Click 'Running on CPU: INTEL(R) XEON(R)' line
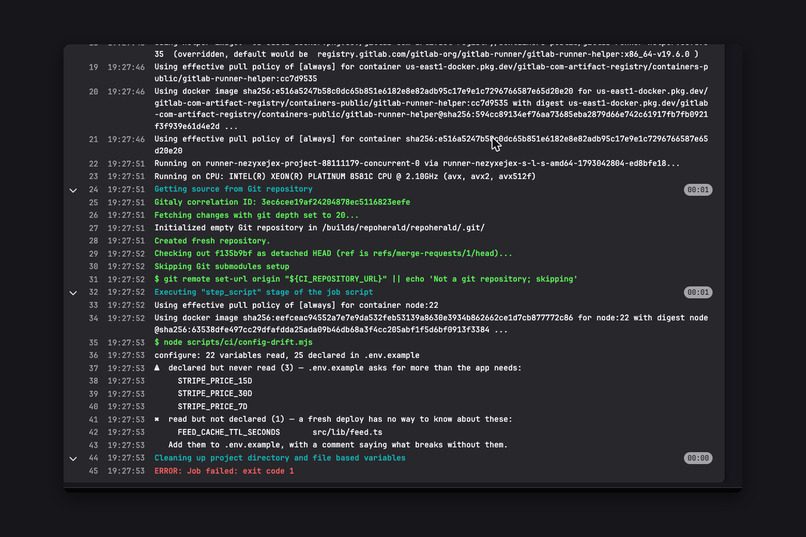Viewport: 806px width, 537px height. click(x=345, y=176)
